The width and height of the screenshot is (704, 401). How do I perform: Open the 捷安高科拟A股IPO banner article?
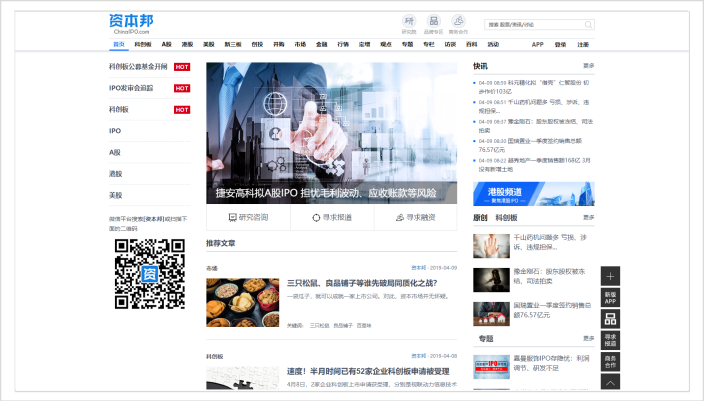point(331,133)
